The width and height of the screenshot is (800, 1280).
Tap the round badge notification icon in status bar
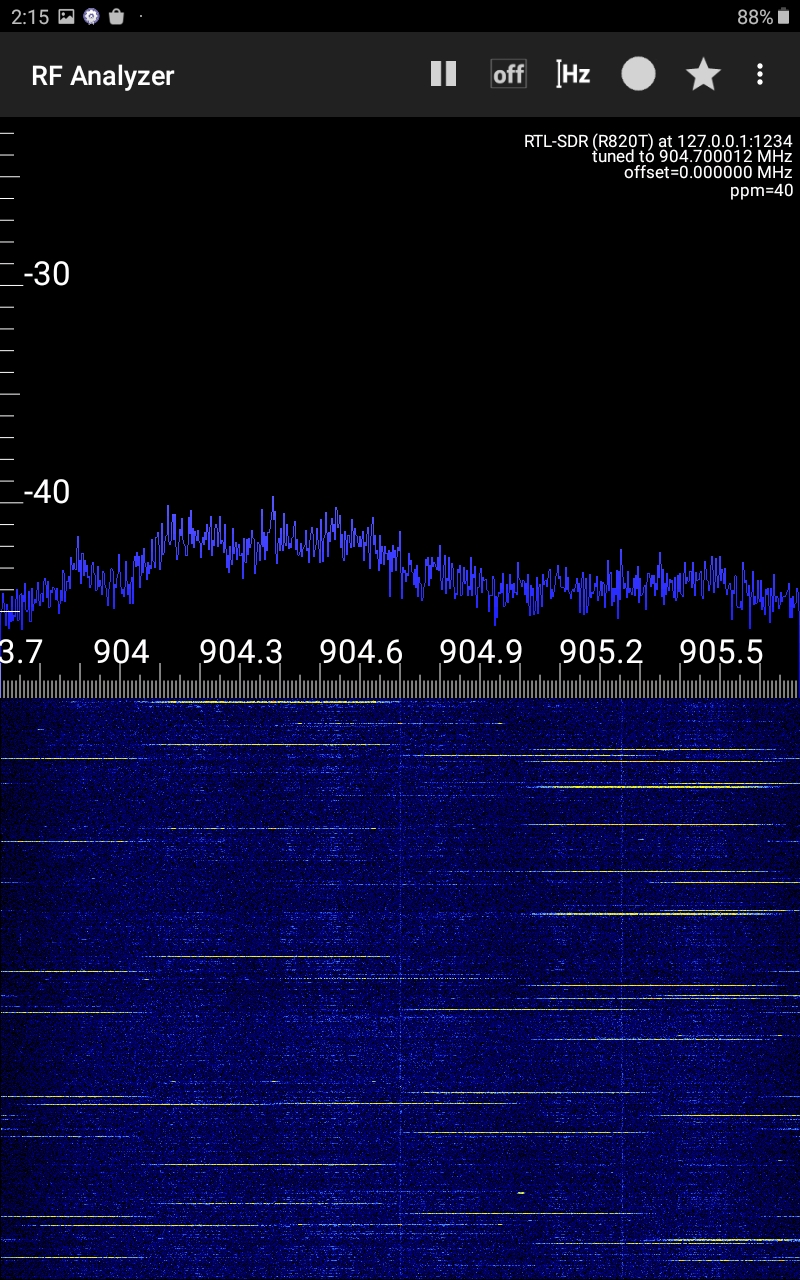pyautogui.click(x=92, y=16)
